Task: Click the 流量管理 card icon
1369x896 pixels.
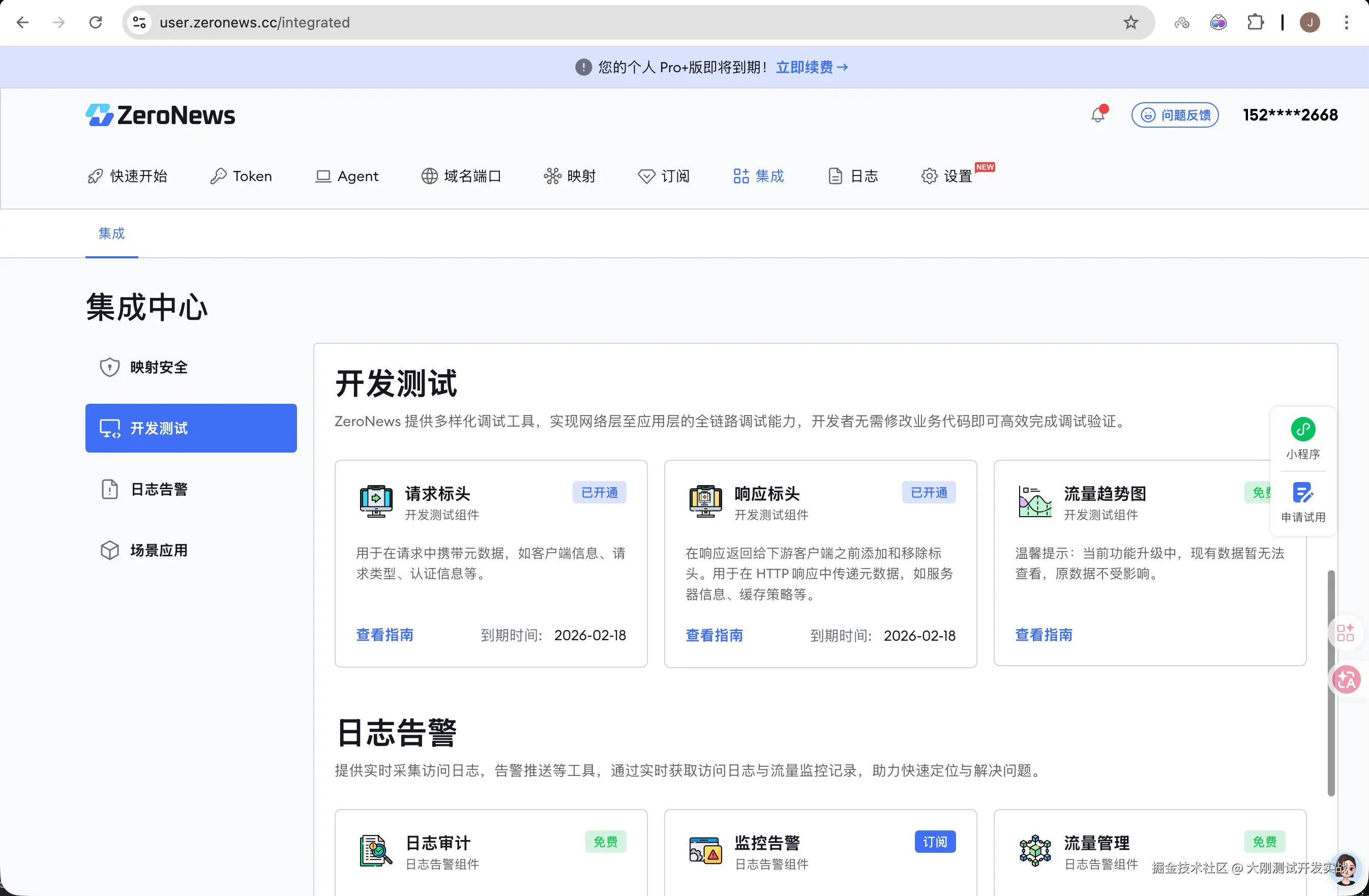Action: (1035, 851)
